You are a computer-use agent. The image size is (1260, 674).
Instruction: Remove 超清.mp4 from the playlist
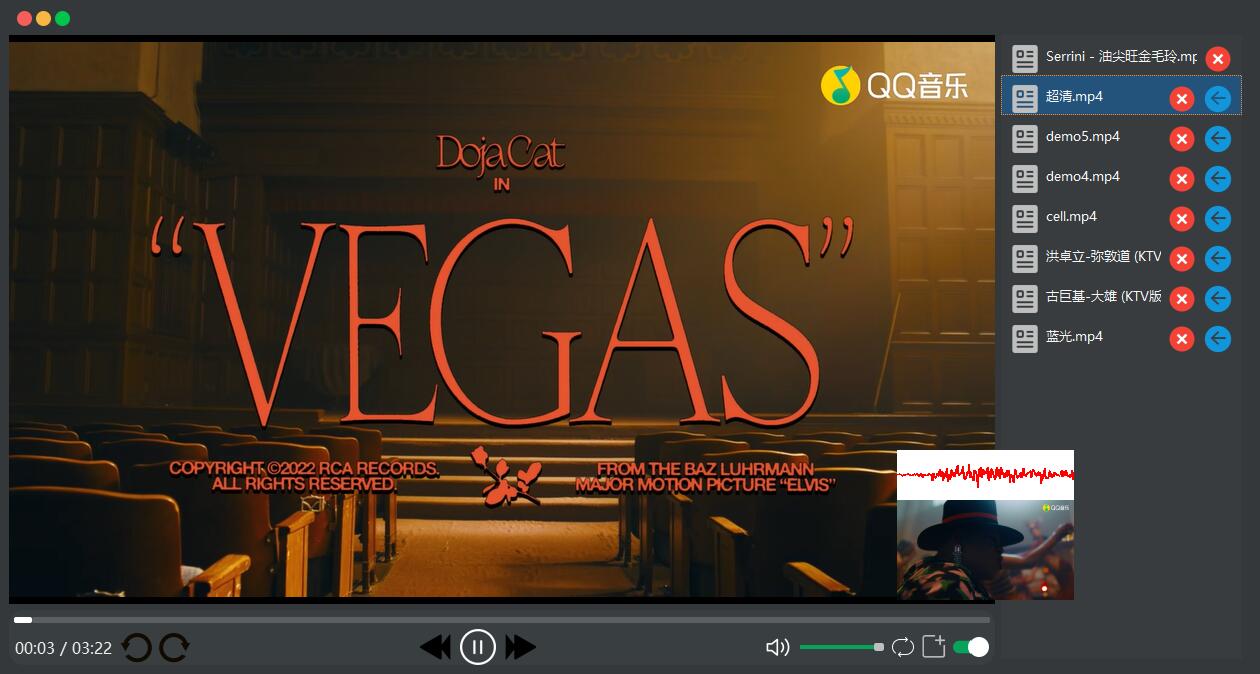pos(1182,99)
